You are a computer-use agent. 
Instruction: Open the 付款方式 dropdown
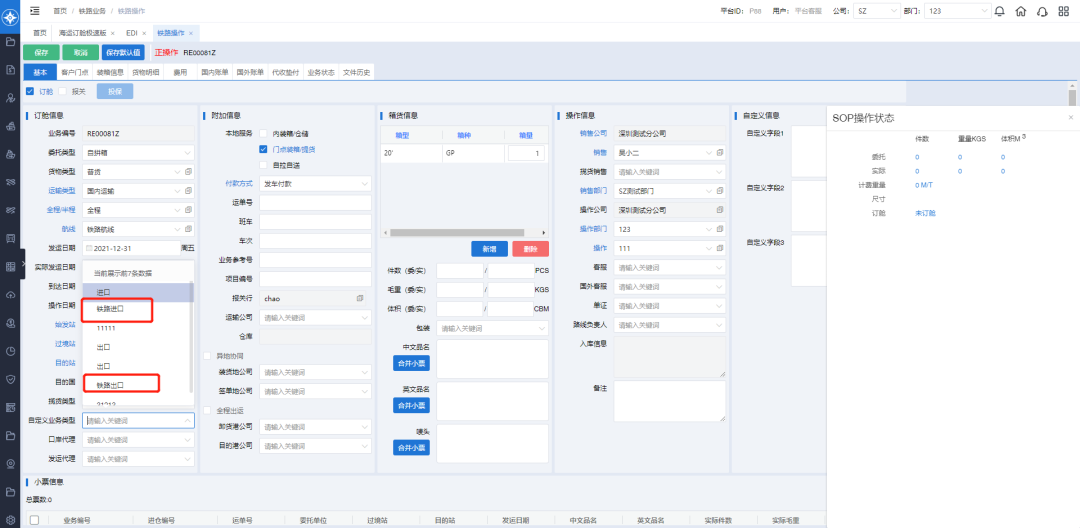click(315, 184)
